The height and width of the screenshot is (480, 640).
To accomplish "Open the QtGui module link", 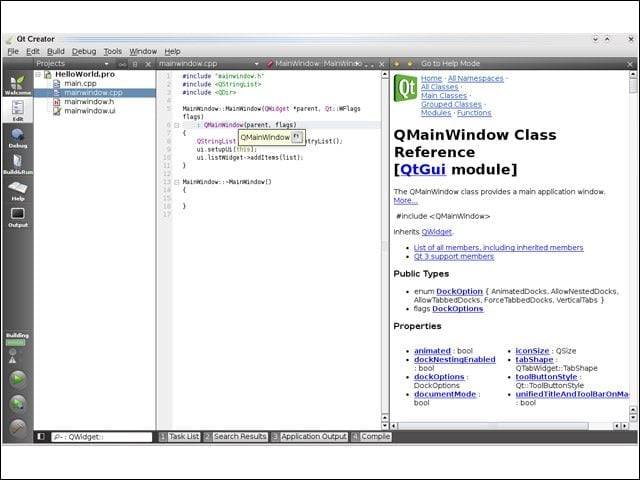I will coord(423,169).
